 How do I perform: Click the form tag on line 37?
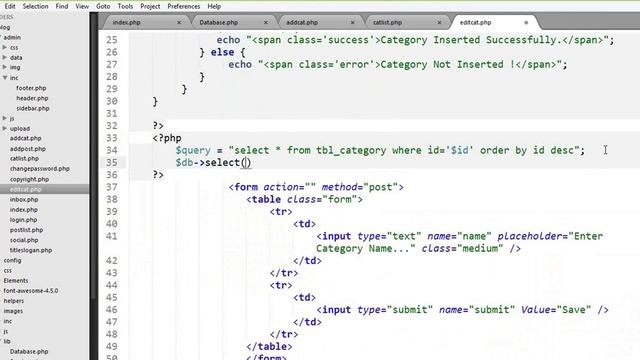316,187
